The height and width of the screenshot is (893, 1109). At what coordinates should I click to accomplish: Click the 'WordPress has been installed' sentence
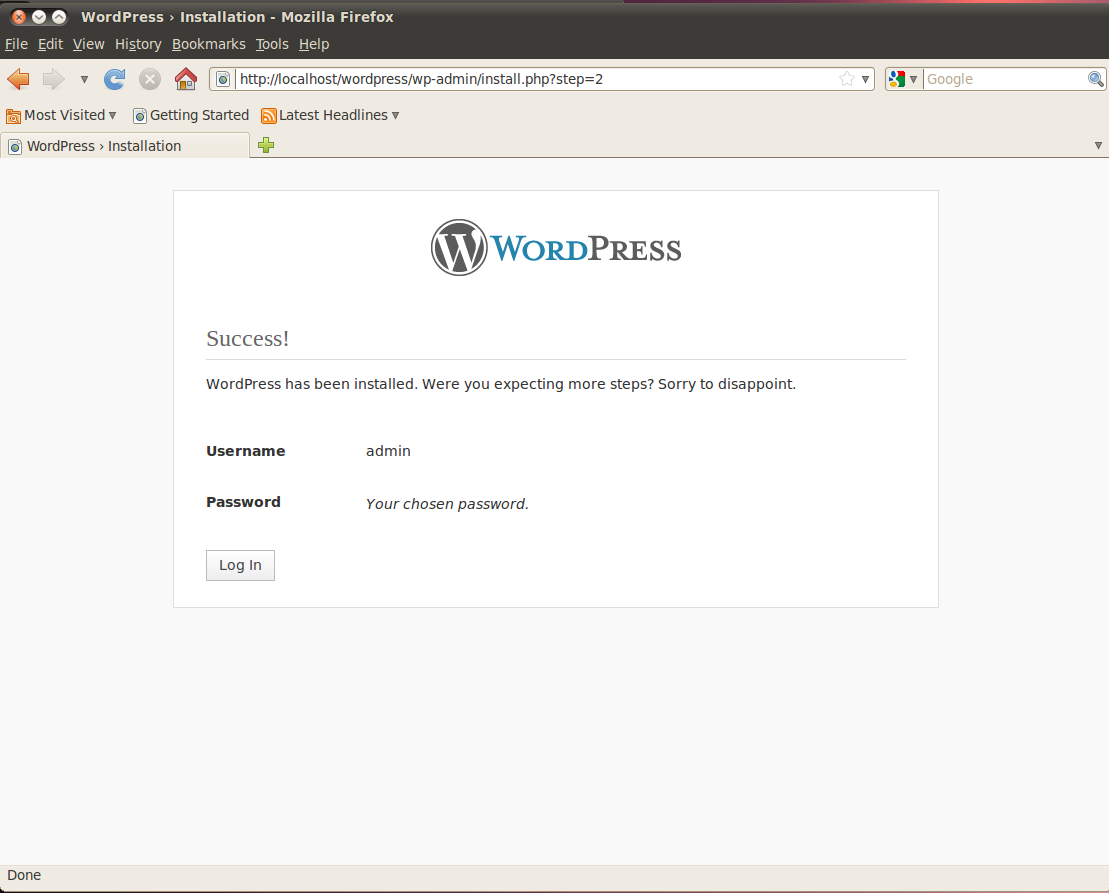point(501,384)
